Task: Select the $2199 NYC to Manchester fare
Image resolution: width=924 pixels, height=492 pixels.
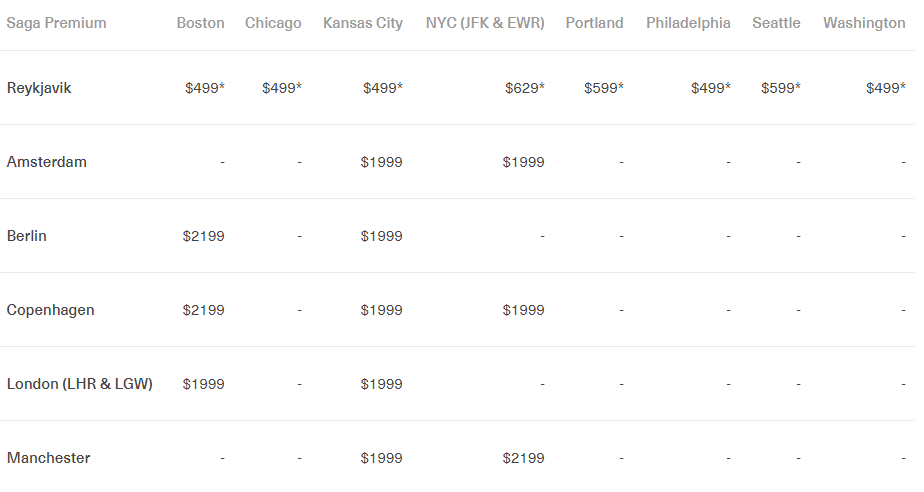Action: [524, 458]
